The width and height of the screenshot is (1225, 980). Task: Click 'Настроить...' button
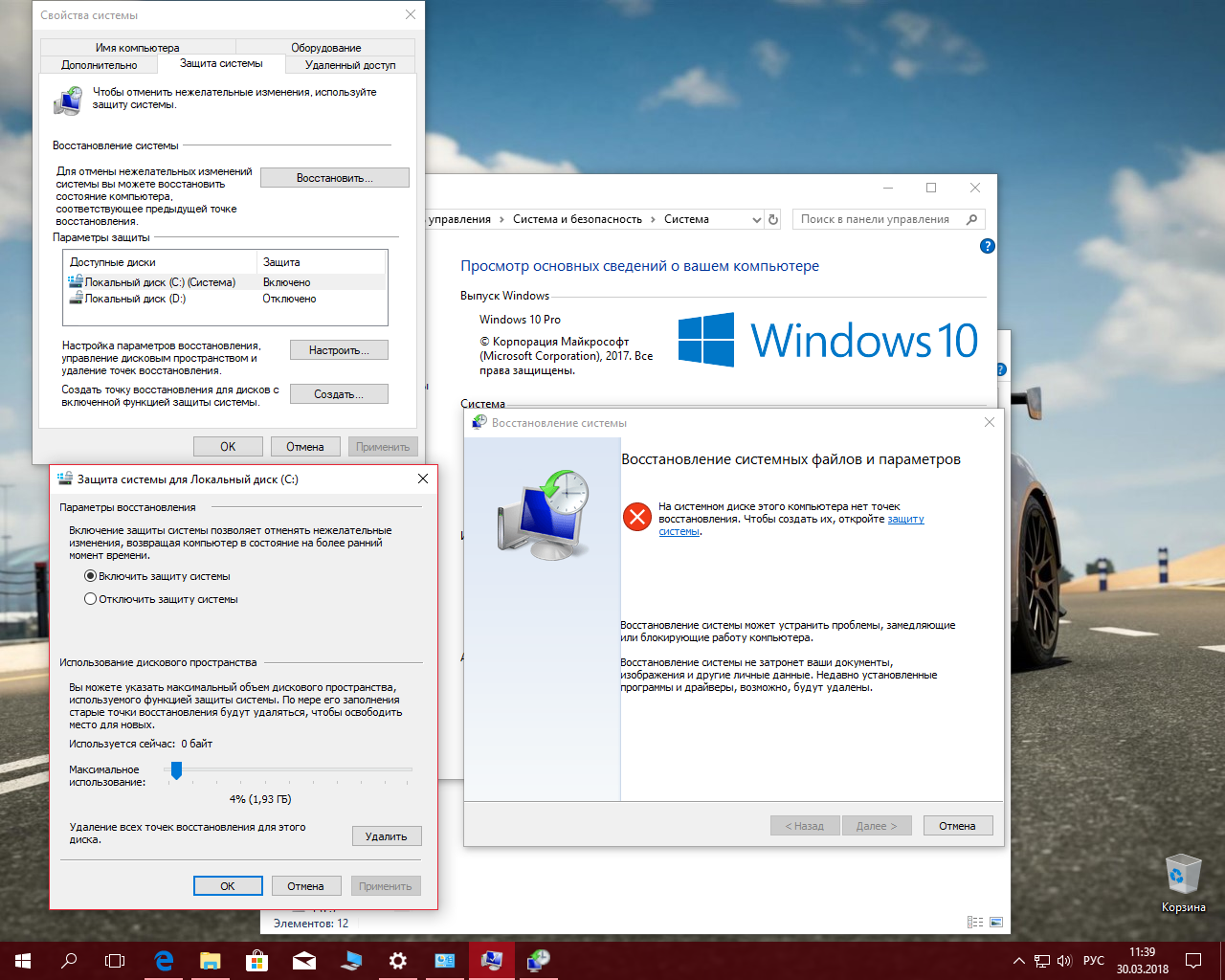(339, 350)
